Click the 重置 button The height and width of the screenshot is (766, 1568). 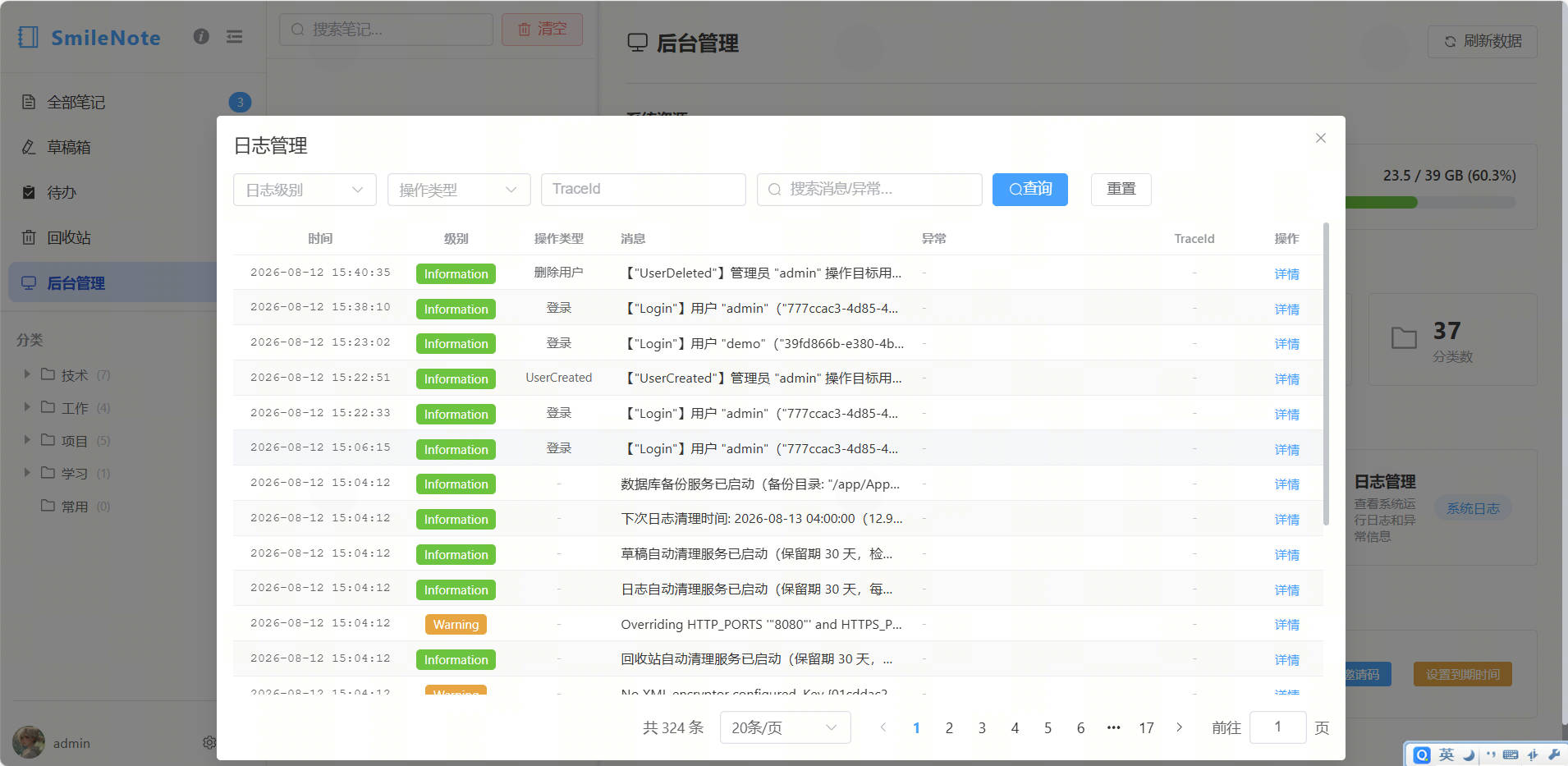click(x=1121, y=190)
